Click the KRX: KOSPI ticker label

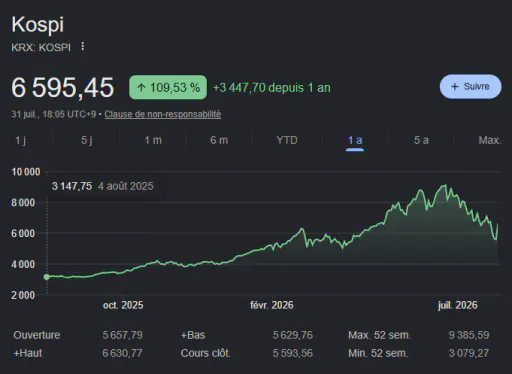tap(41, 47)
